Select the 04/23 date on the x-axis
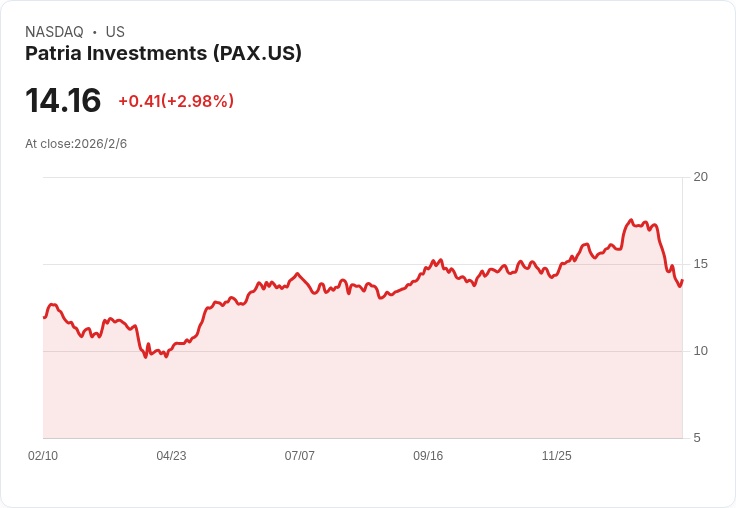Screen dimensions: 736x508 pos(171,456)
